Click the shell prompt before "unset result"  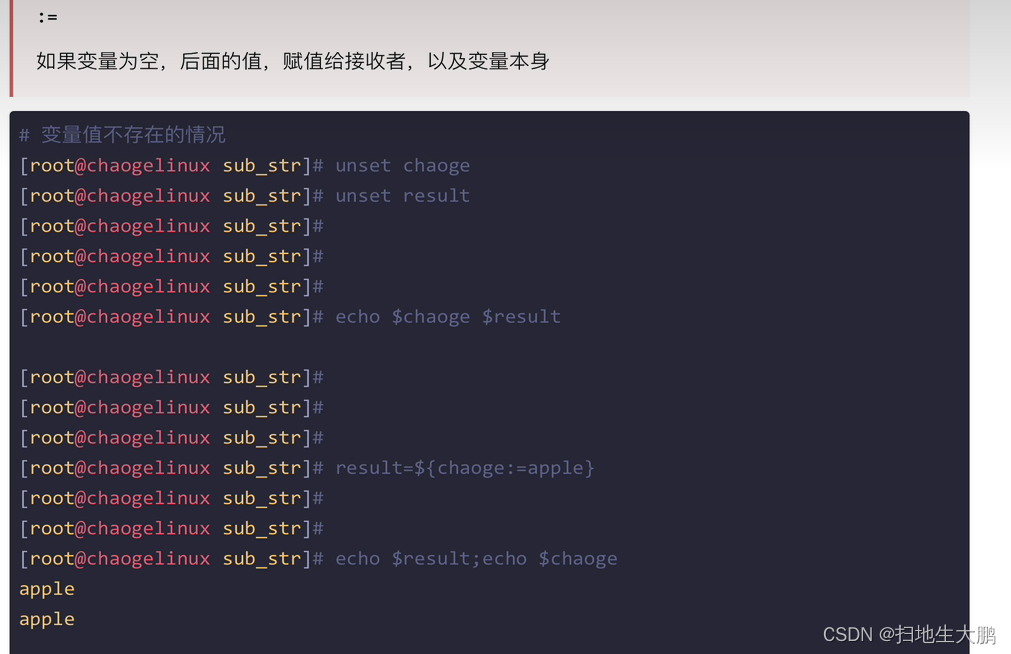(x=172, y=196)
